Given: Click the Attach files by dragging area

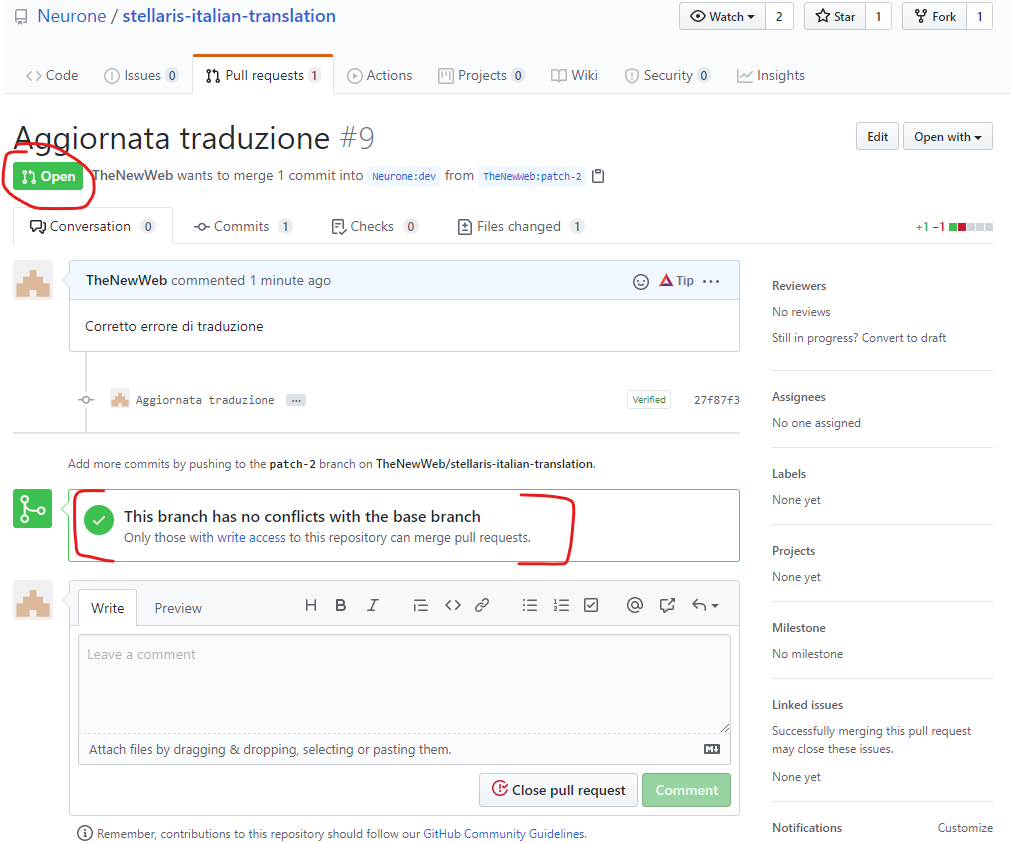Looking at the screenshot, I should tap(404, 749).
